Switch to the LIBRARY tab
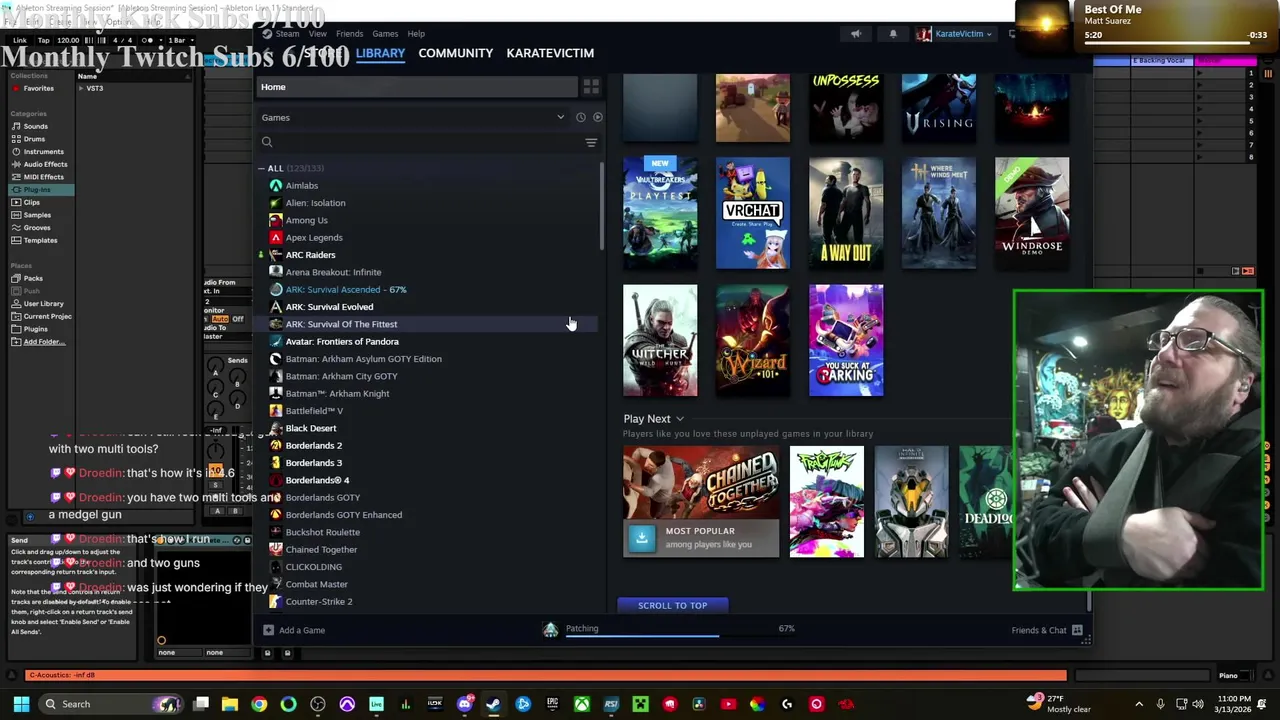This screenshot has width=1280, height=720. (x=380, y=53)
